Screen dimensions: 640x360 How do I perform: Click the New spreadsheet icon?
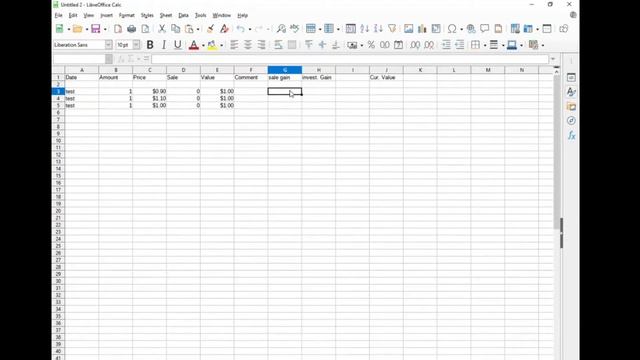[60, 29]
